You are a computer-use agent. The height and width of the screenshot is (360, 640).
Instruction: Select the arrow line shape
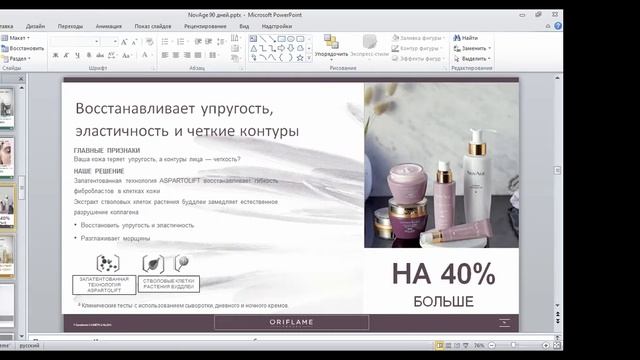[272, 39]
